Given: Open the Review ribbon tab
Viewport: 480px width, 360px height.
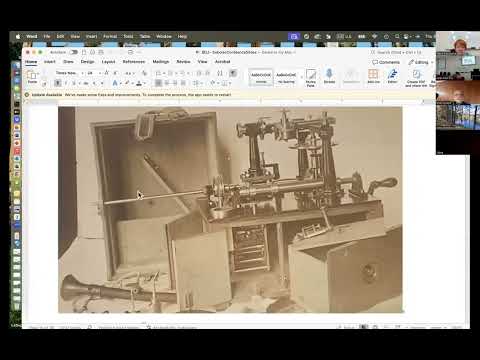Looking at the screenshot, I should [183, 62].
